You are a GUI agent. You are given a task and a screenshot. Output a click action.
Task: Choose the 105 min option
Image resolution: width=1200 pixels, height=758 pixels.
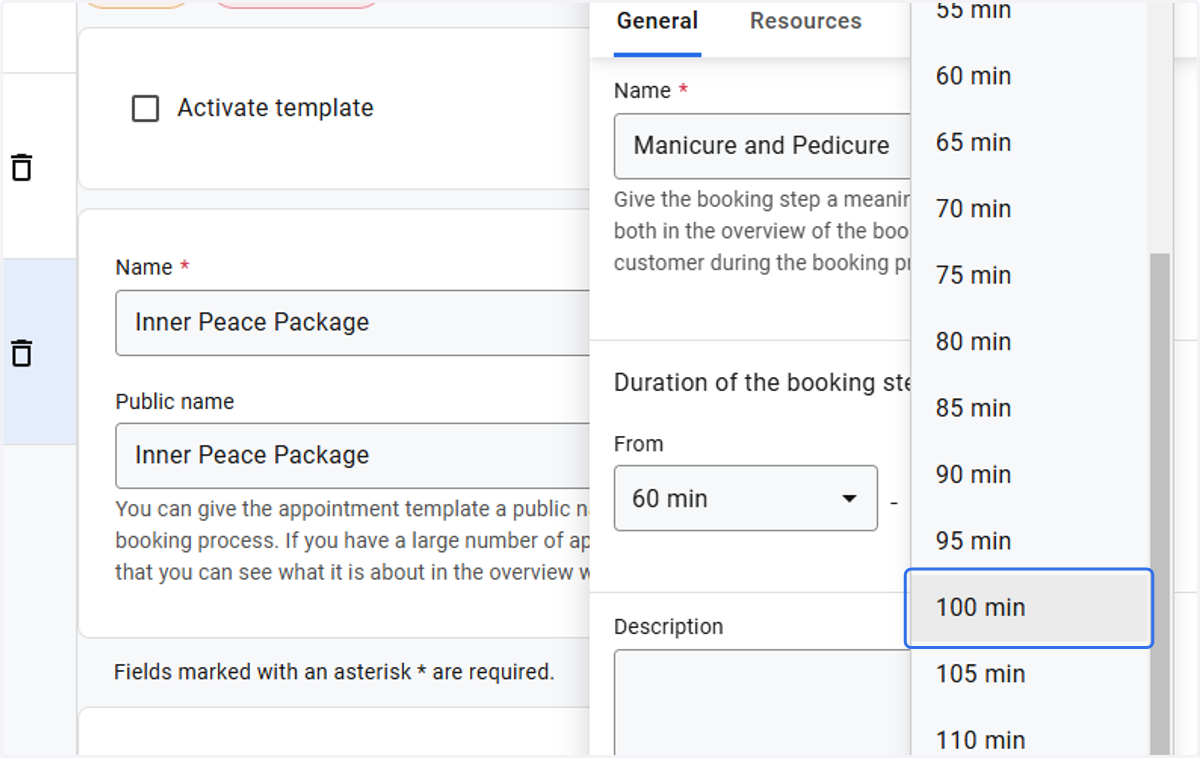click(x=1030, y=674)
